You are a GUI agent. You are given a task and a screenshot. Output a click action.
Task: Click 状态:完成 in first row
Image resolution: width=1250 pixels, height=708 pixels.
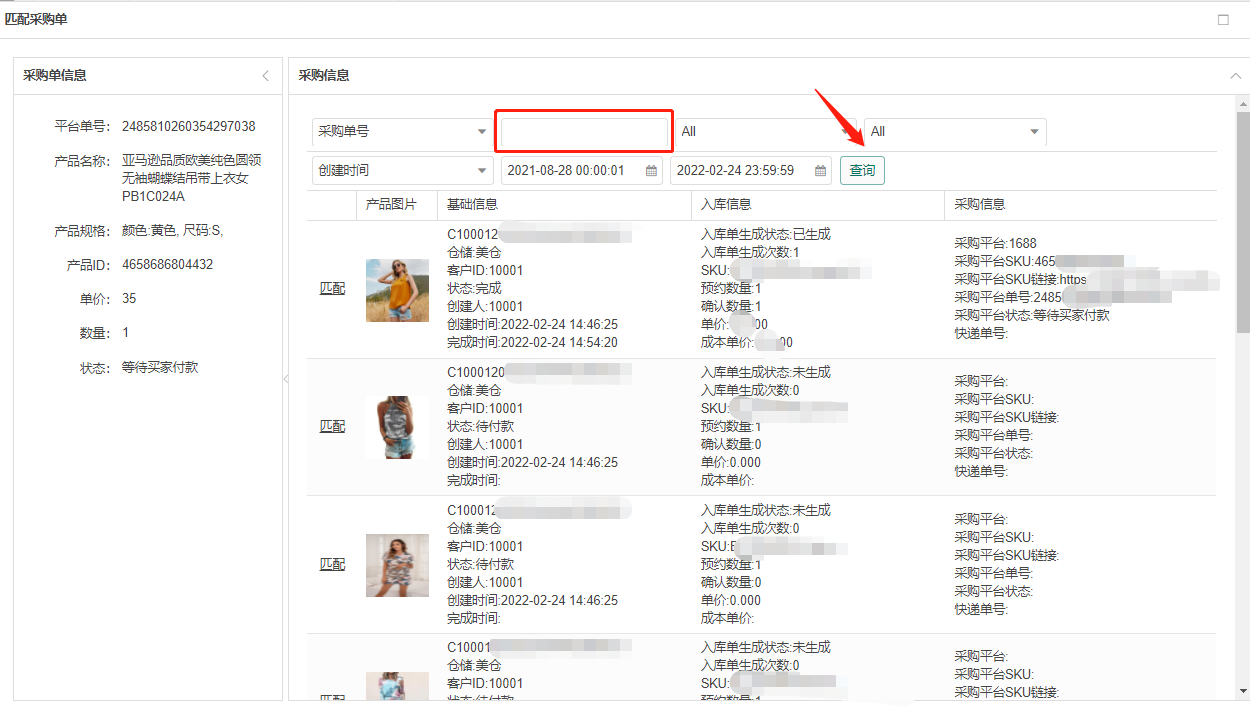coord(474,288)
